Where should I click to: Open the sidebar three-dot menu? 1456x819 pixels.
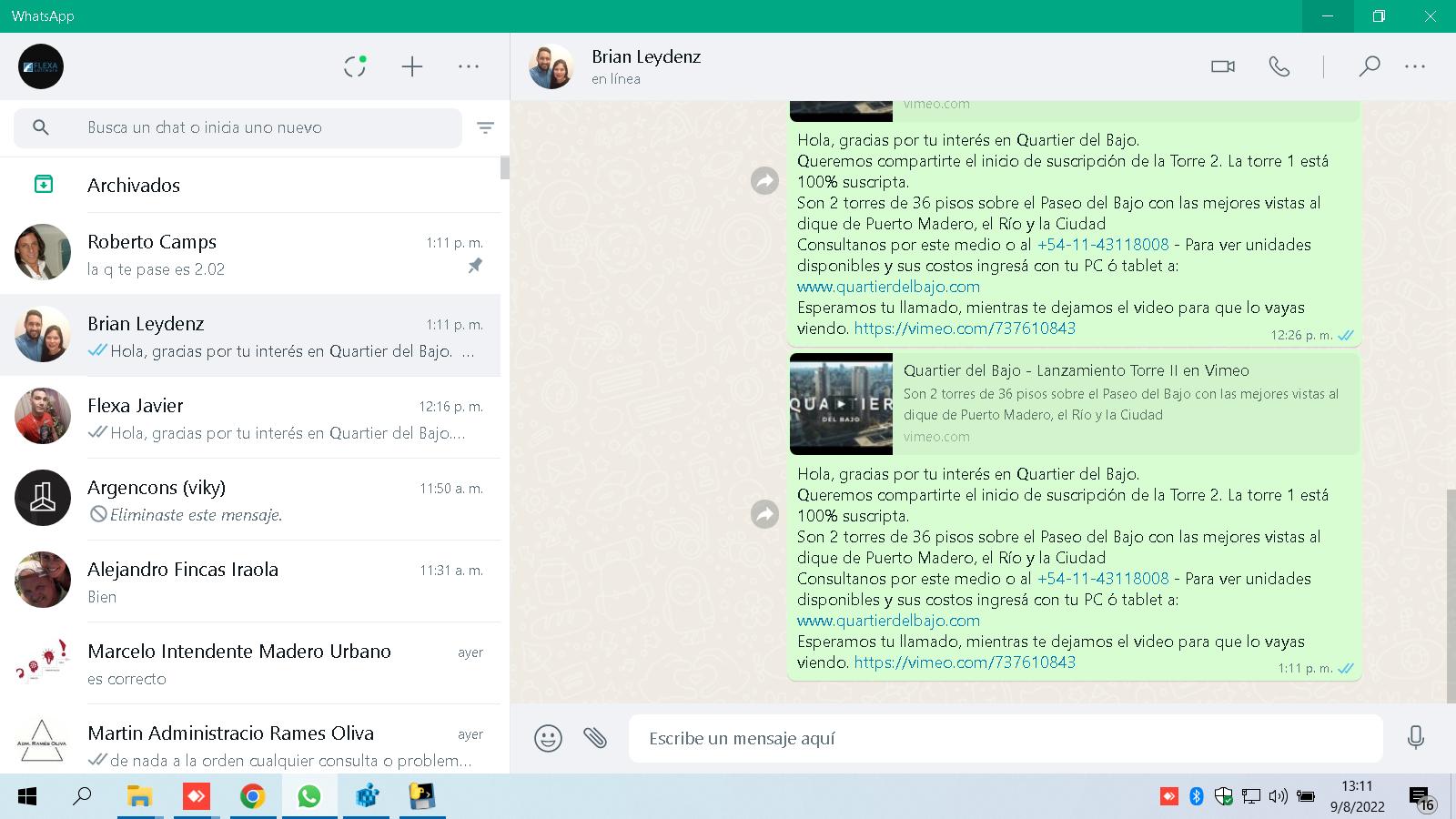coord(469,66)
